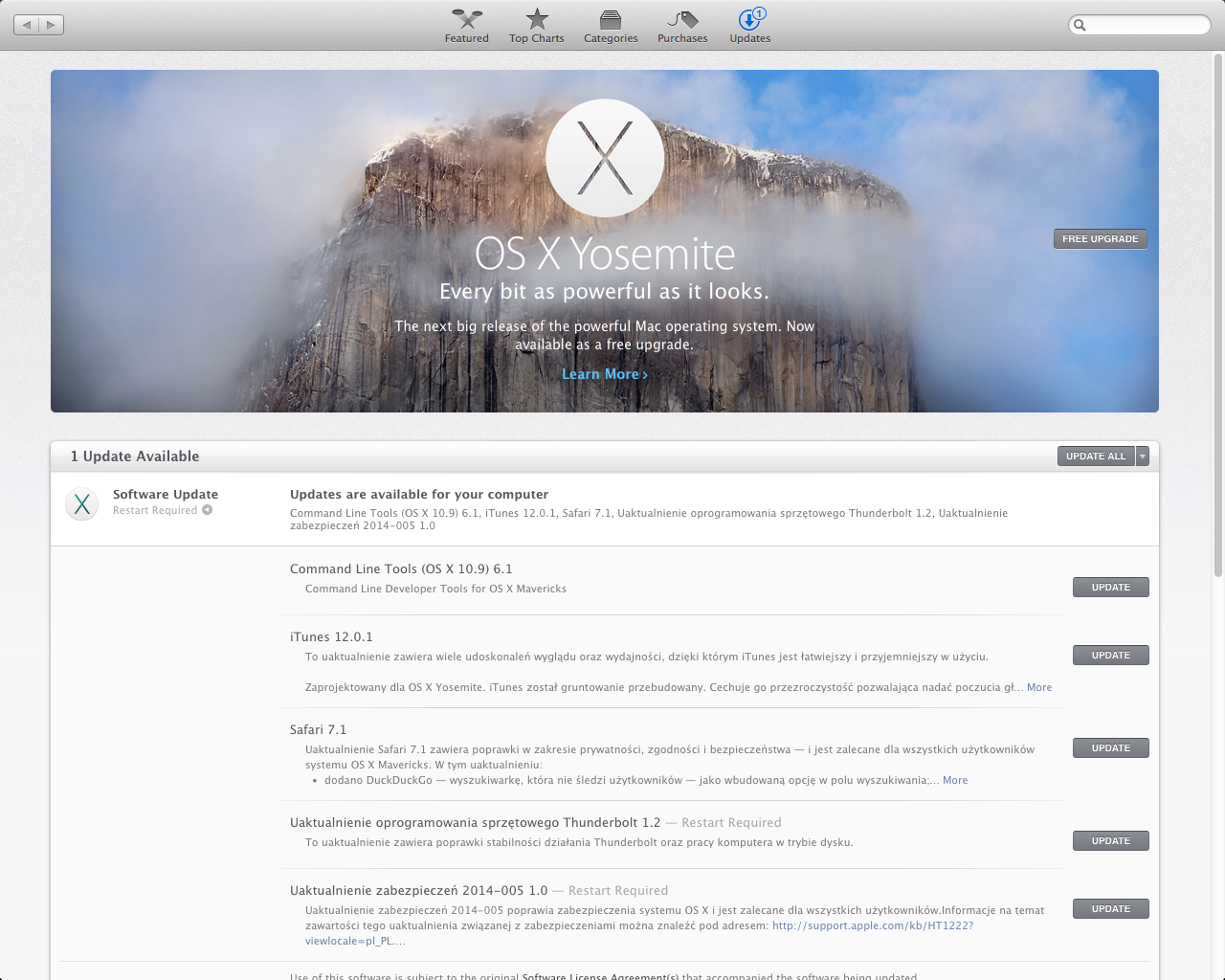The width and height of the screenshot is (1225, 980).
Task: Open the support.apple.com HT1222 link
Action: [x=873, y=925]
